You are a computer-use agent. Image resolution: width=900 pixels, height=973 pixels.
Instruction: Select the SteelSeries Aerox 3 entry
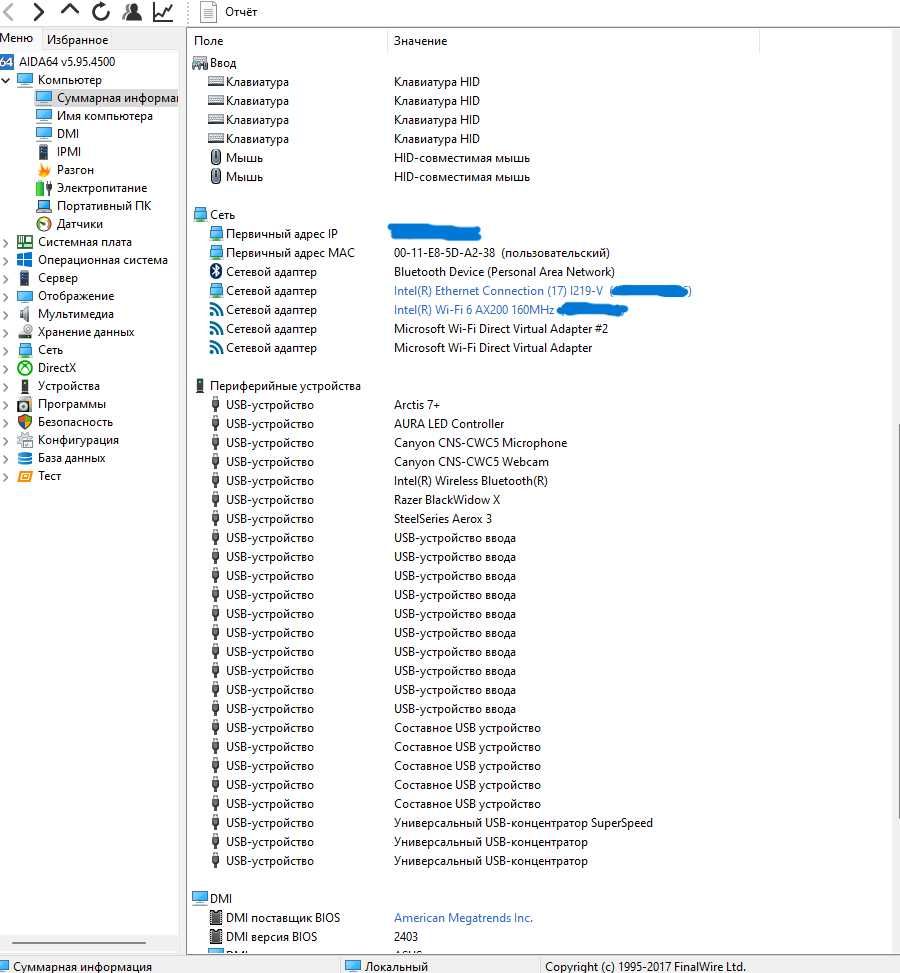click(x=443, y=519)
